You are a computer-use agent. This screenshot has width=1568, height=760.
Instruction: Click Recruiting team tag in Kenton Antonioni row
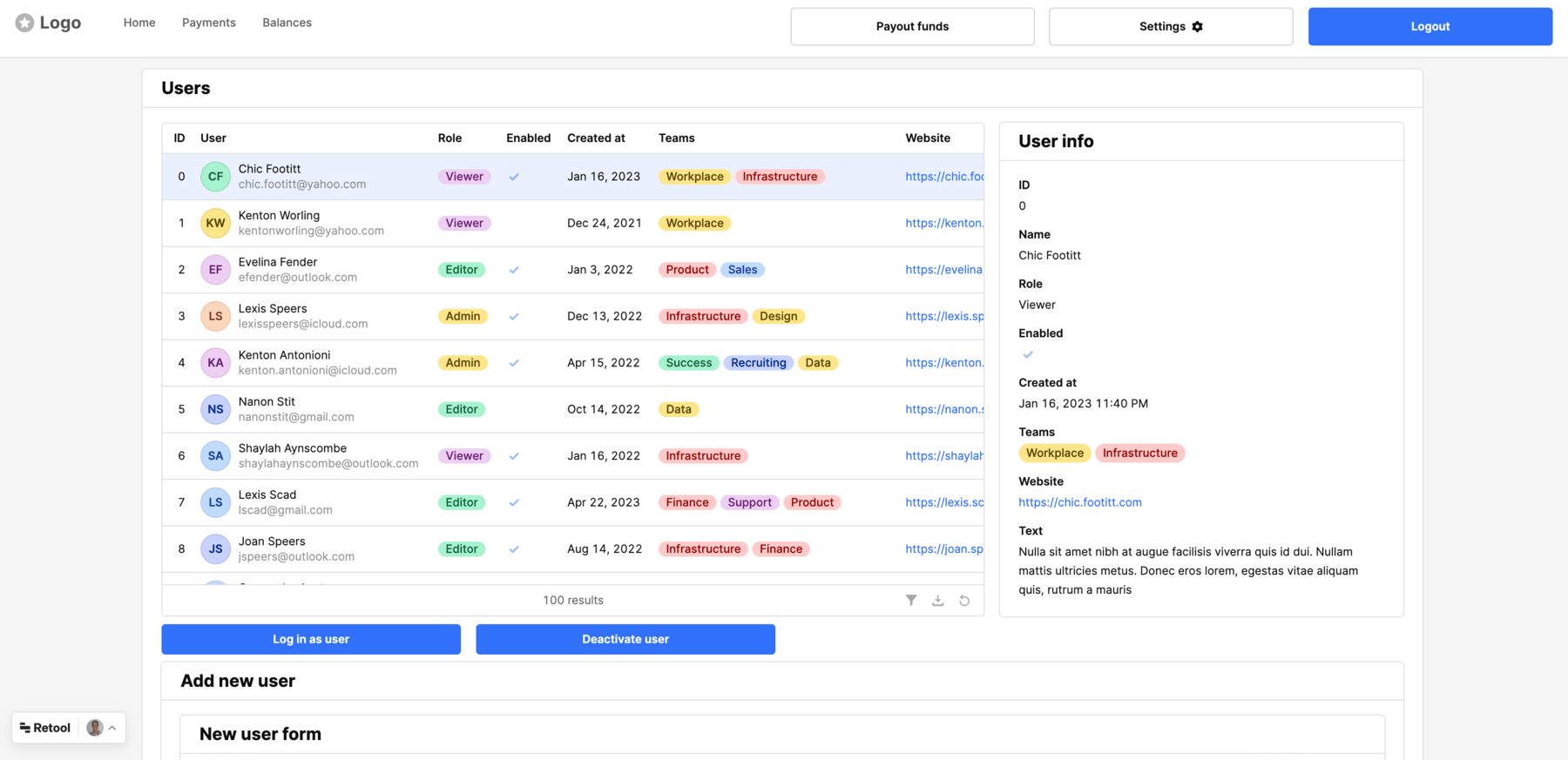[759, 363]
